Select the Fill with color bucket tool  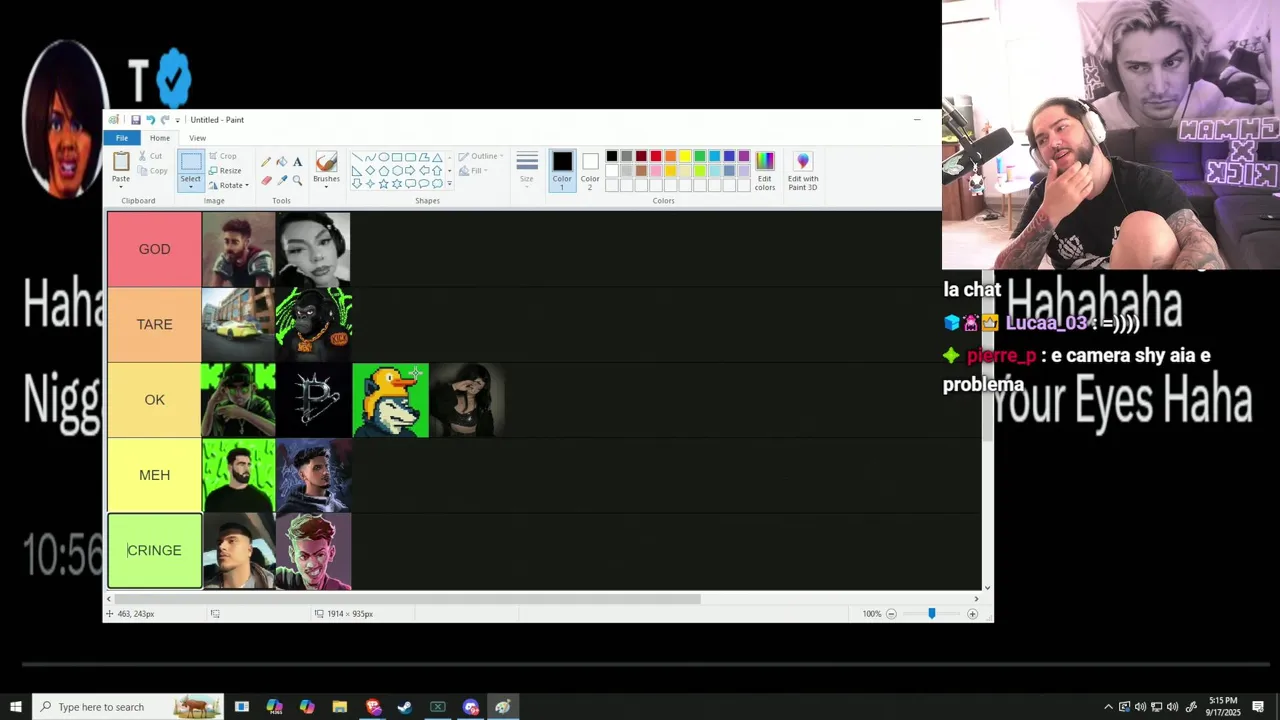pos(282,161)
